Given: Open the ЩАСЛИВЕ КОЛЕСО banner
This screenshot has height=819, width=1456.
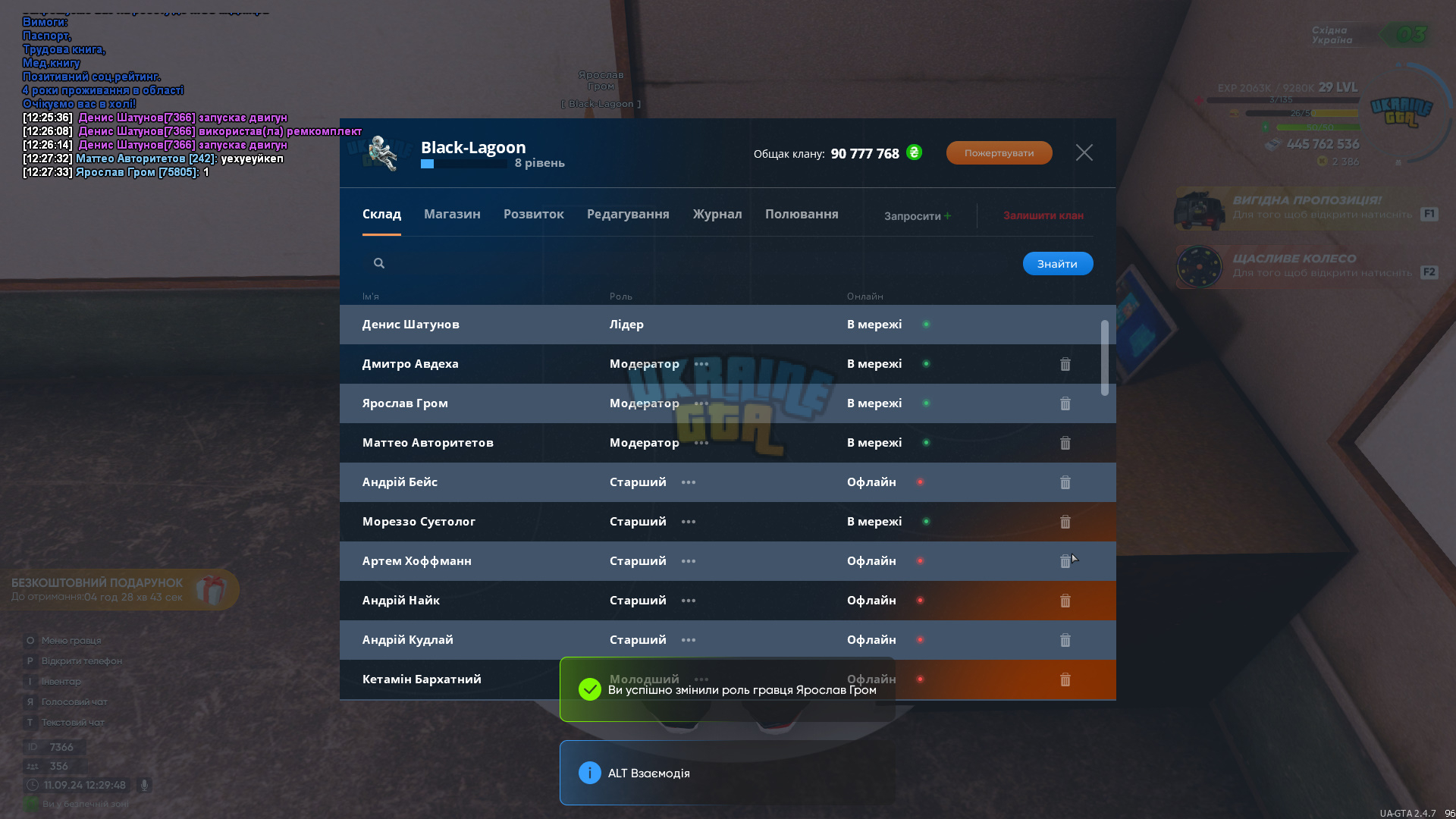Looking at the screenshot, I should (1306, 266).
